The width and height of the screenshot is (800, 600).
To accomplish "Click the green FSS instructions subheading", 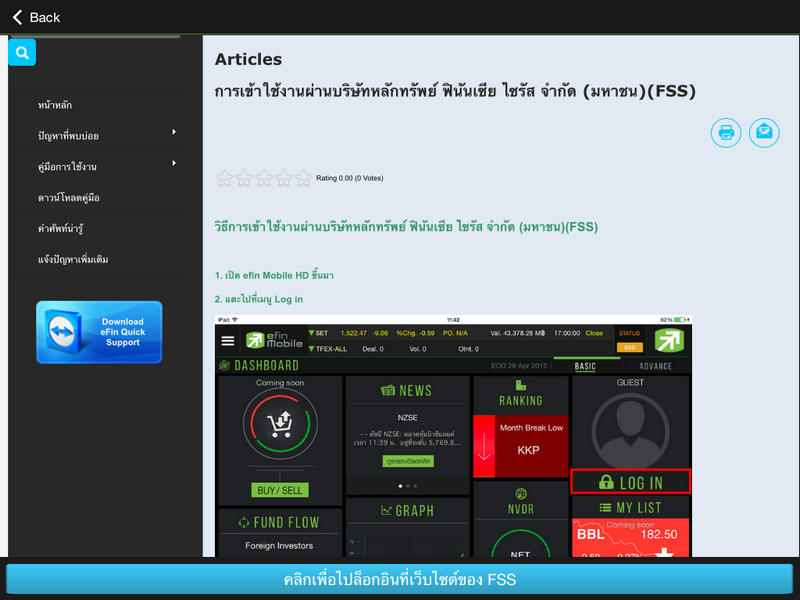I will [406, 227].
